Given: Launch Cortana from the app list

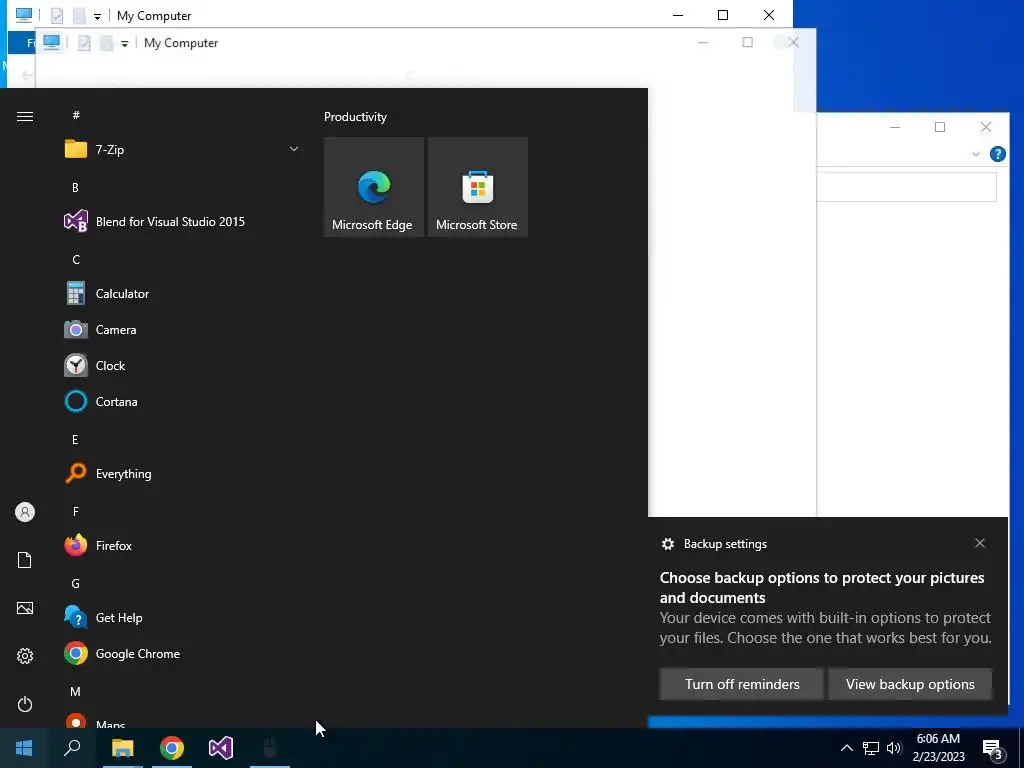Looking at the screenshot, I should click(182, 402).
